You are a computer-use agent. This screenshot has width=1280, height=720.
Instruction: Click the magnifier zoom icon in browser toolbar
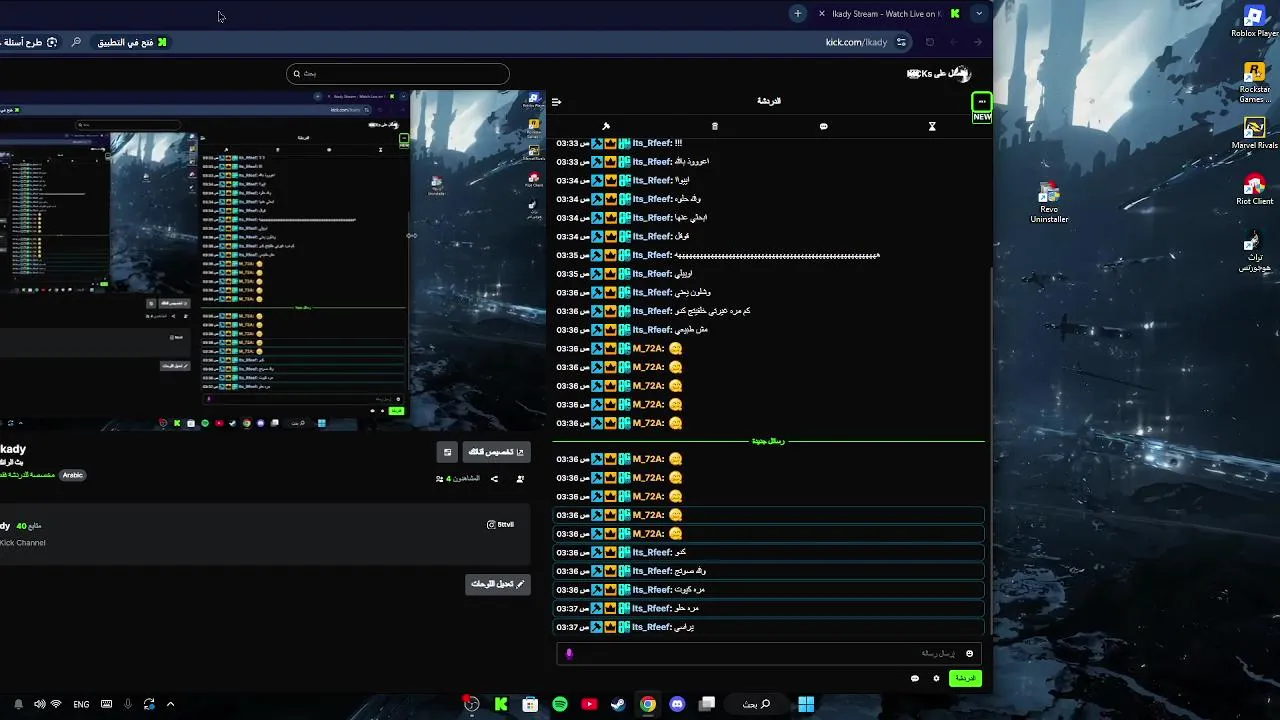pos(76,42)
